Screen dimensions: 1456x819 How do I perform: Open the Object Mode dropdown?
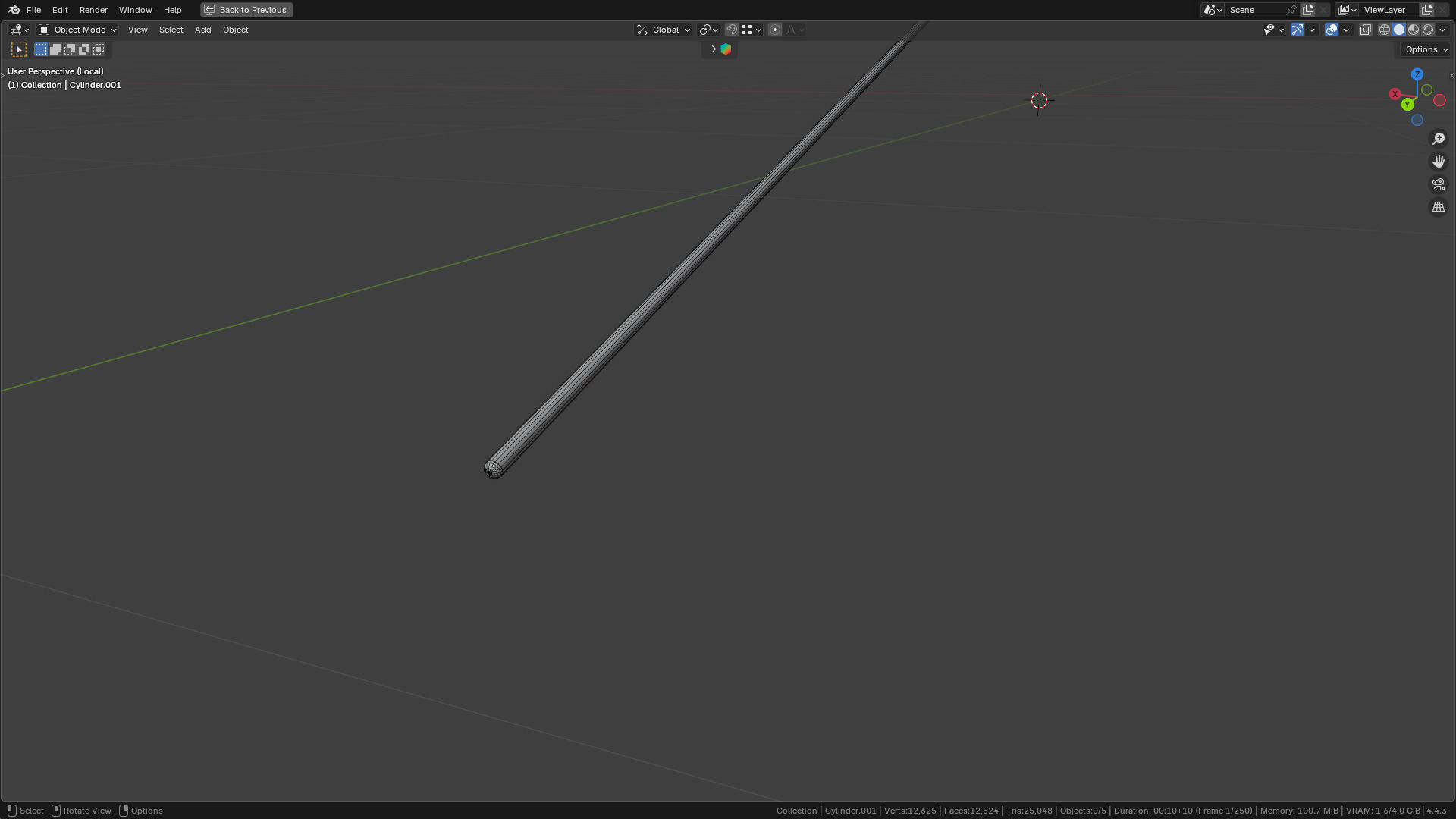77,30
